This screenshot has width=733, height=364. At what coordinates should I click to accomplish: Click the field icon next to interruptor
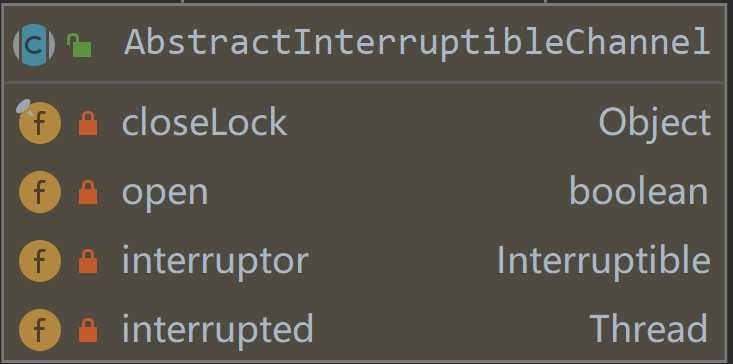click(40, 261)
